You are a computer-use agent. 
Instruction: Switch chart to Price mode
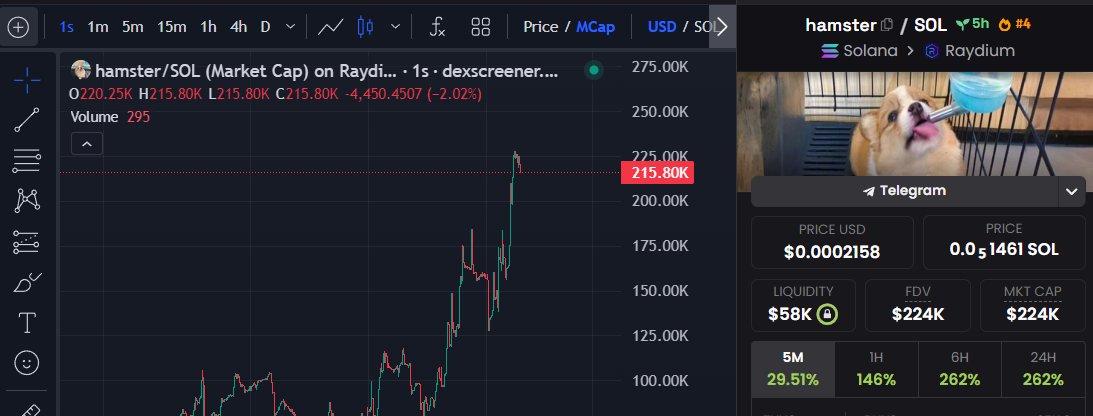coord(541,27)
